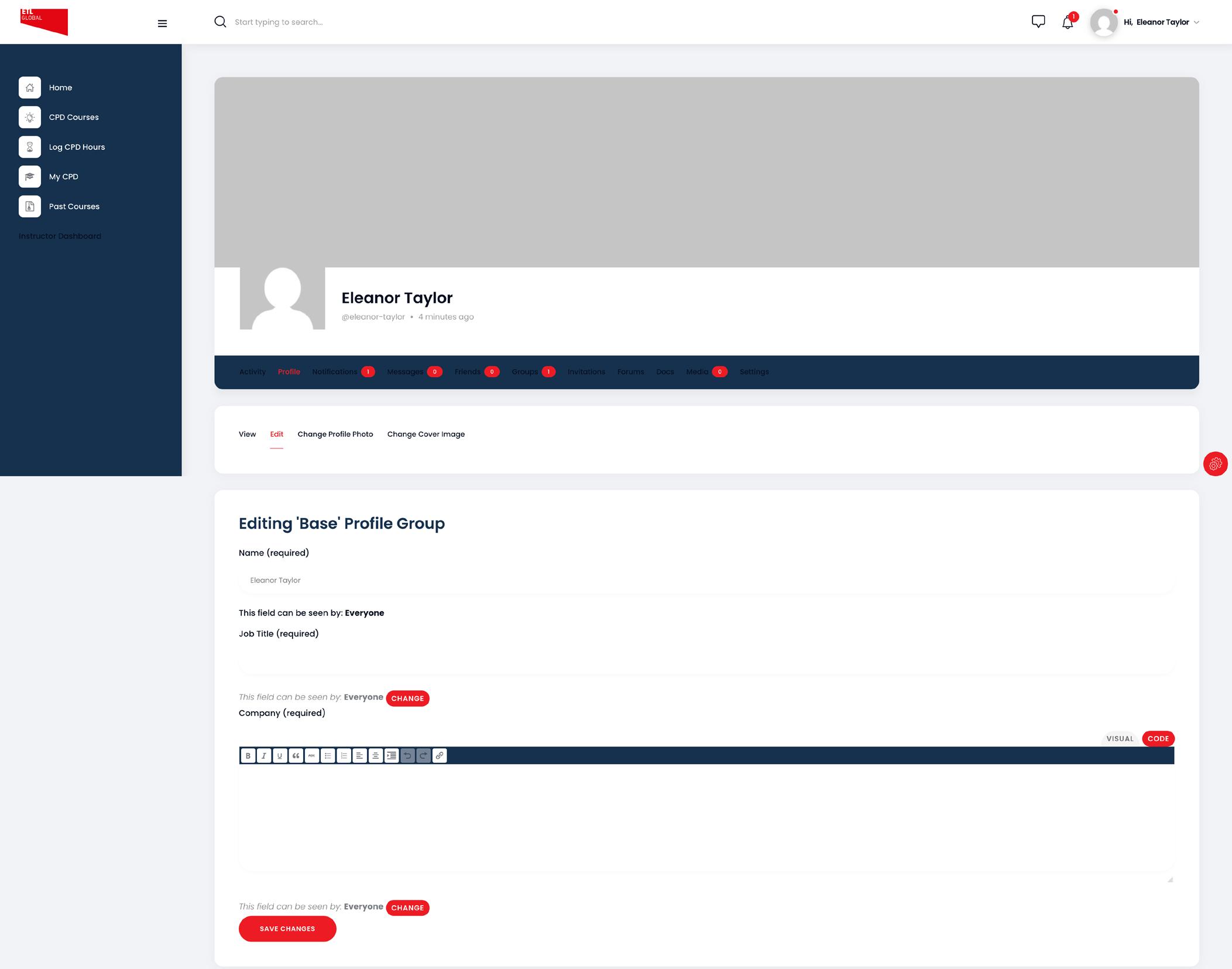Switch editor to Visual mode
Image resolution: width=1232 pixels, height=969 pixels.
[1119, 738]
